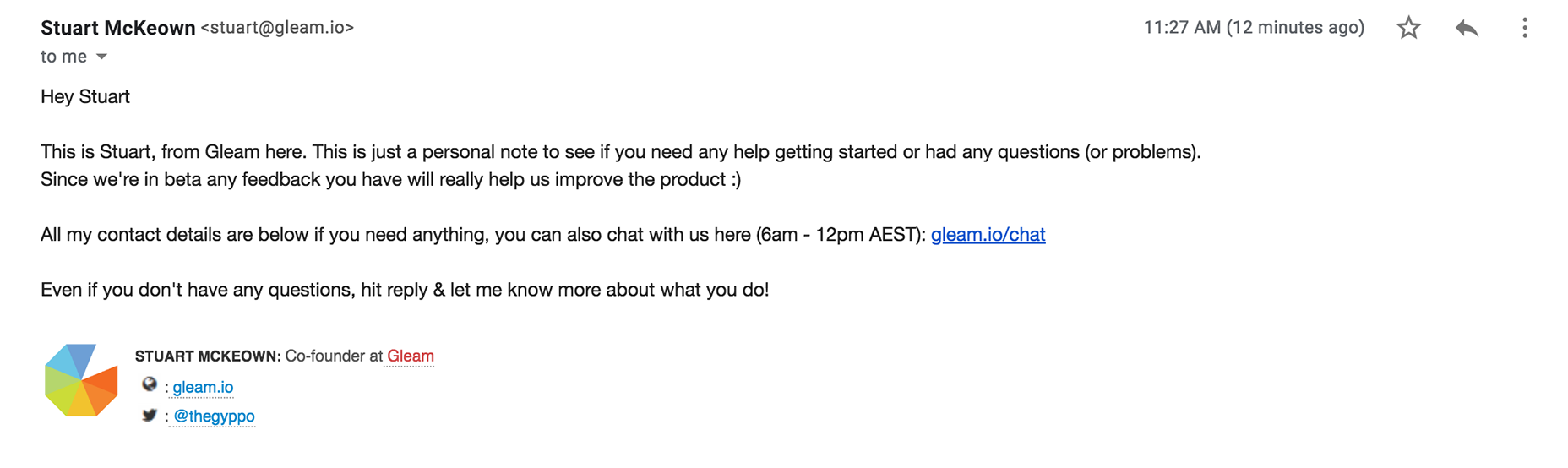Click the "Since we're in beta" sentence
The height and width of the screenshot is (468, 1568).
click(389, 179)
